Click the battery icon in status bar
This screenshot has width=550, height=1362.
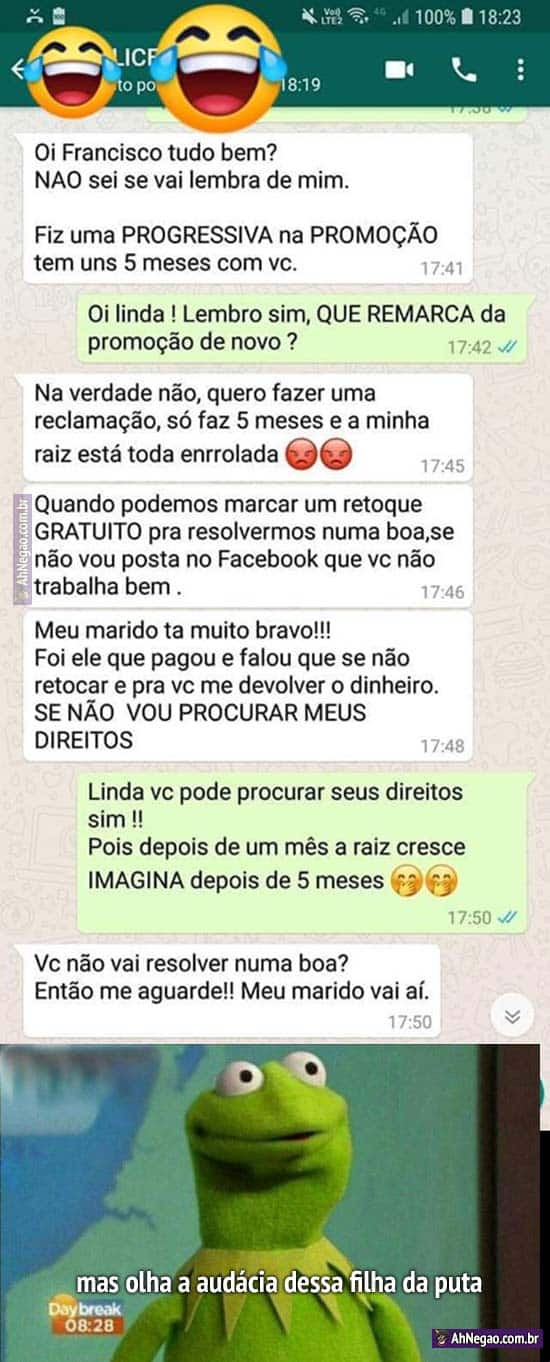[x=466, y=17]
